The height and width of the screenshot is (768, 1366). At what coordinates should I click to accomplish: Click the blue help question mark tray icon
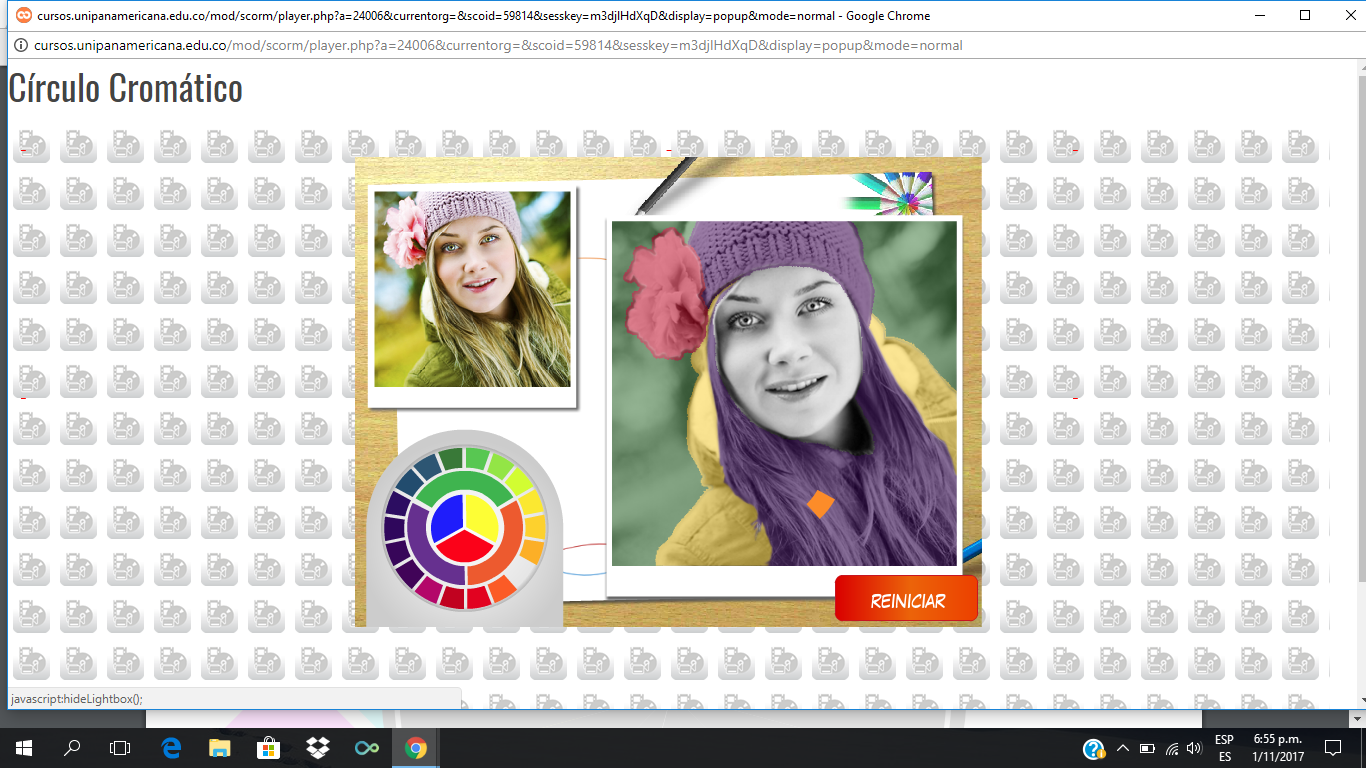(1094, 748)
